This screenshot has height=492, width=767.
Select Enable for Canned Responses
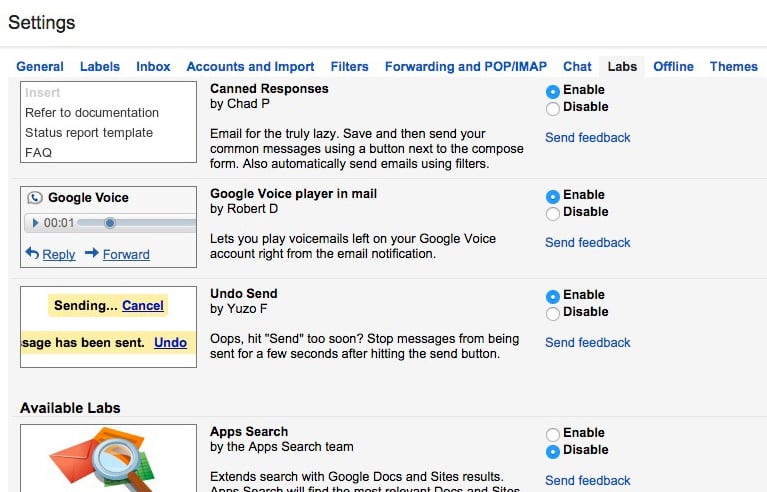[x=553, y=91]
